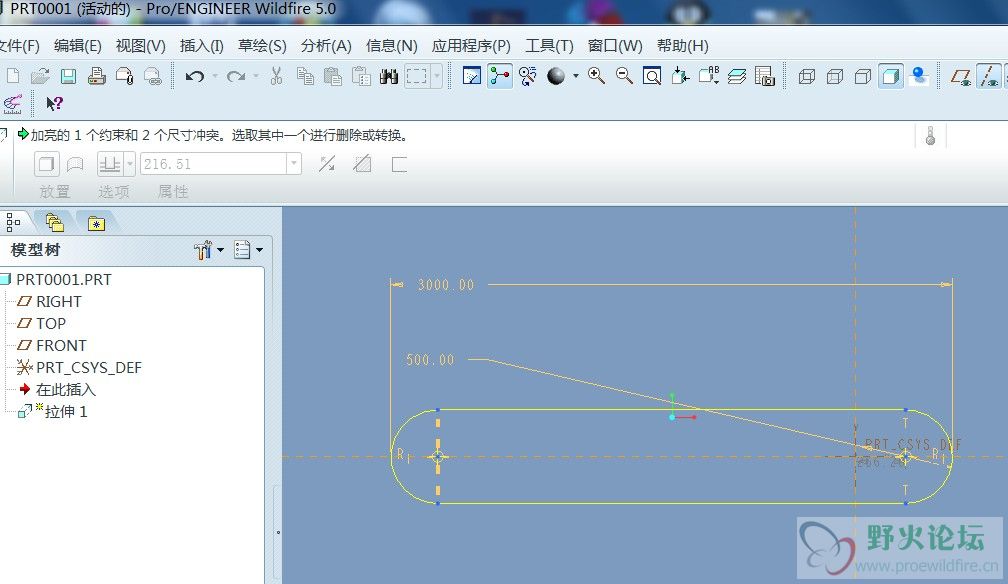
Task: Save the part with the floppy icon
Action: 68,76
